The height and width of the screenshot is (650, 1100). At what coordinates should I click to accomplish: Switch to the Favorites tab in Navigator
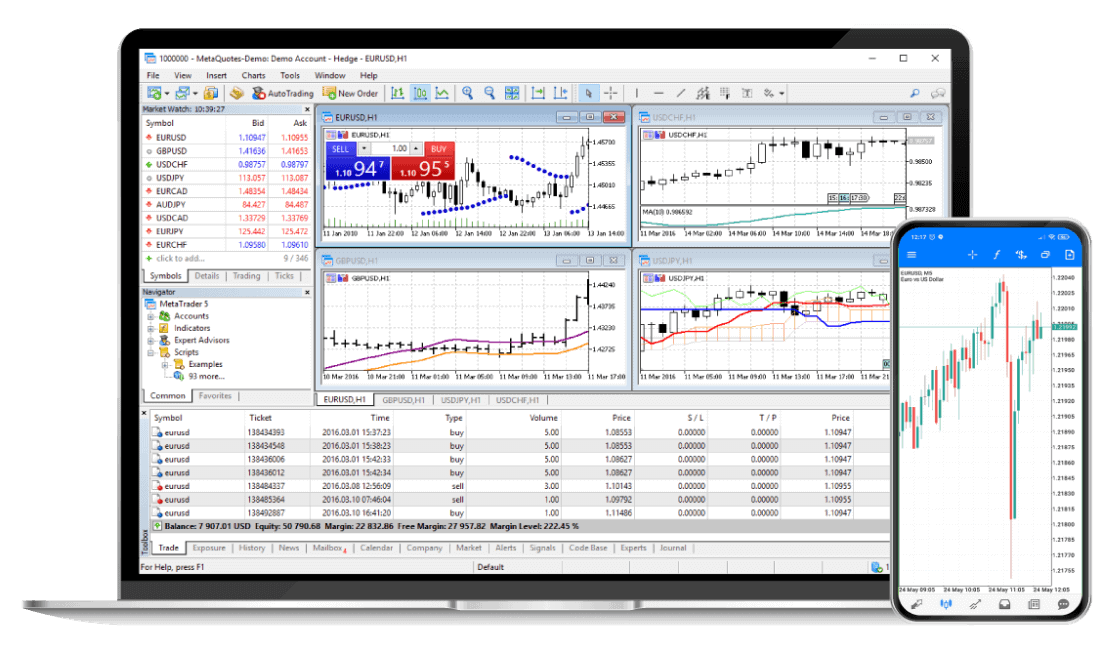point(215,396)
